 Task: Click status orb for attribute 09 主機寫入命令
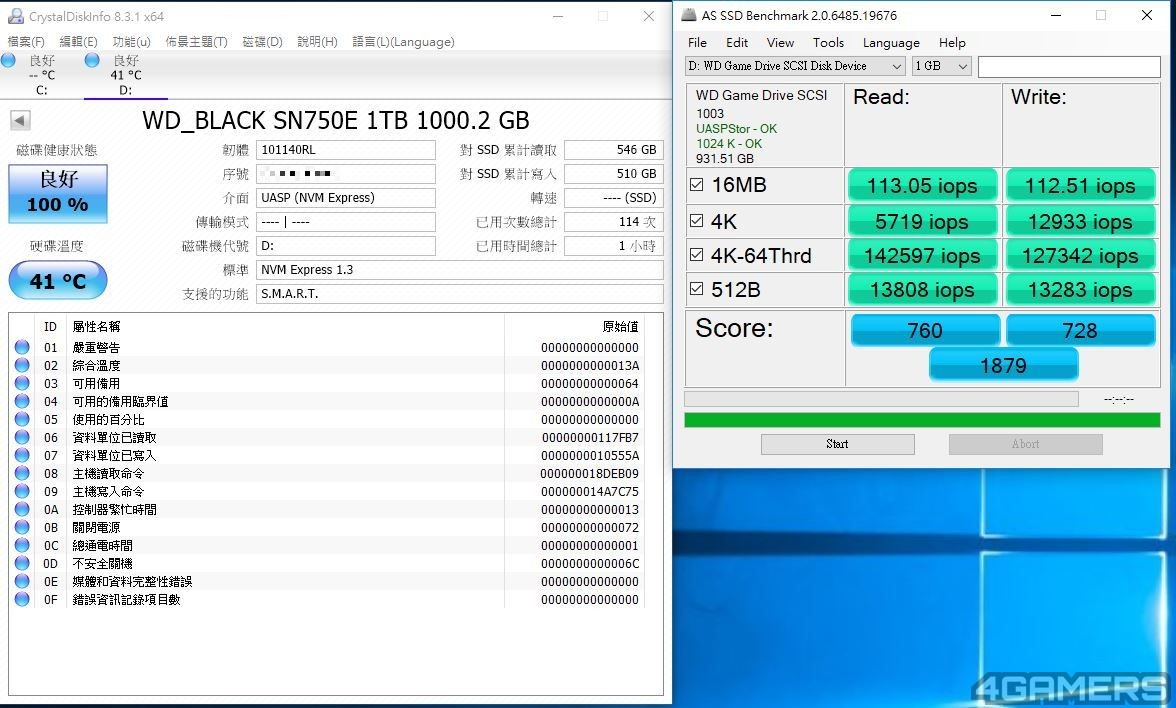click(22, 491)
